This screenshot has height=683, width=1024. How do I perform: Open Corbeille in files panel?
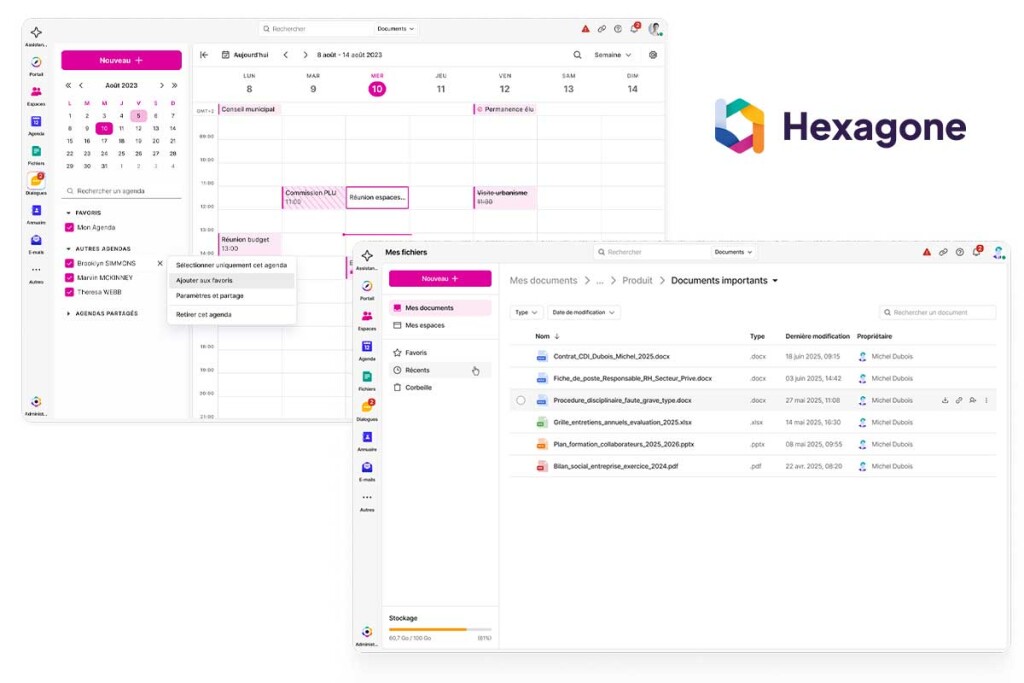440,387
